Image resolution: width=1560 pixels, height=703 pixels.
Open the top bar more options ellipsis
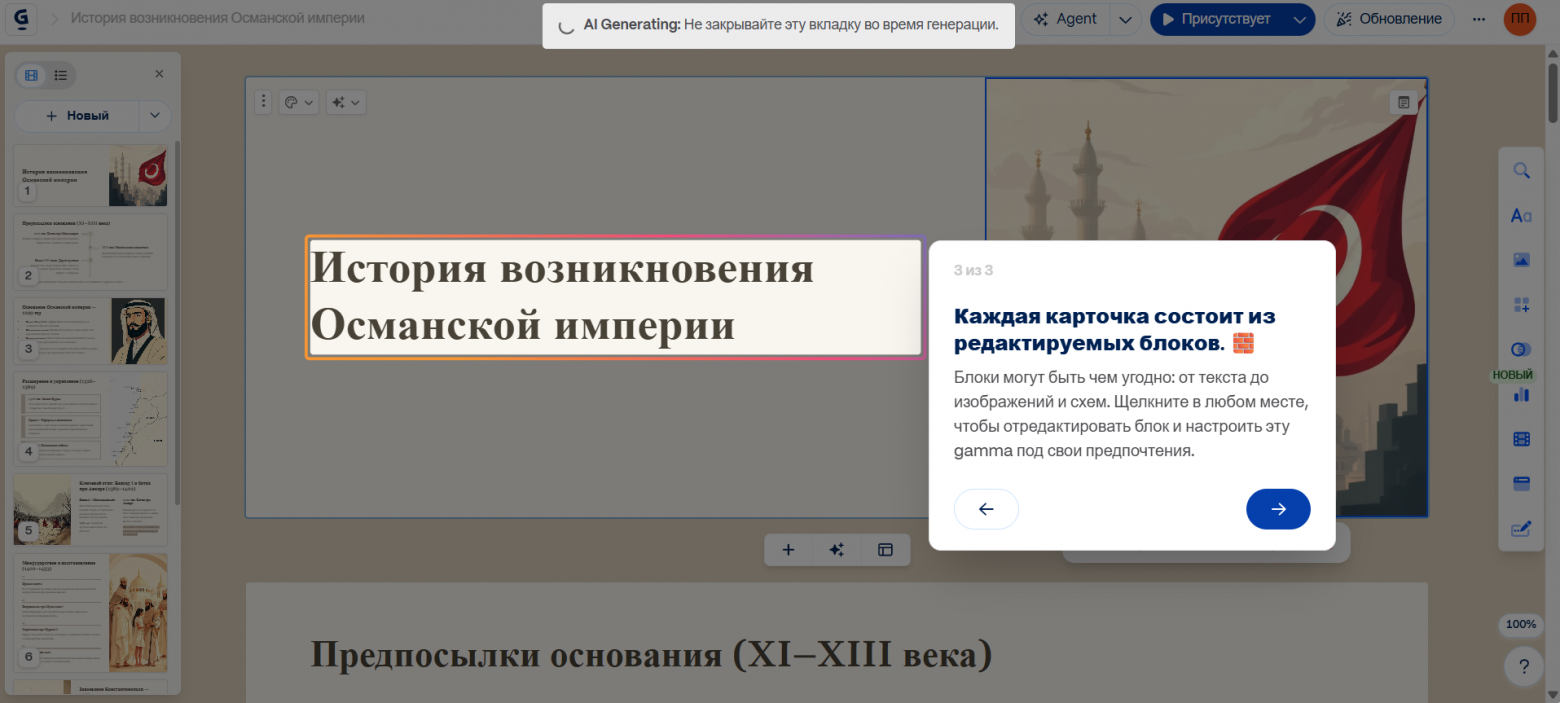pyautogui.click(x=1479, y=19)
